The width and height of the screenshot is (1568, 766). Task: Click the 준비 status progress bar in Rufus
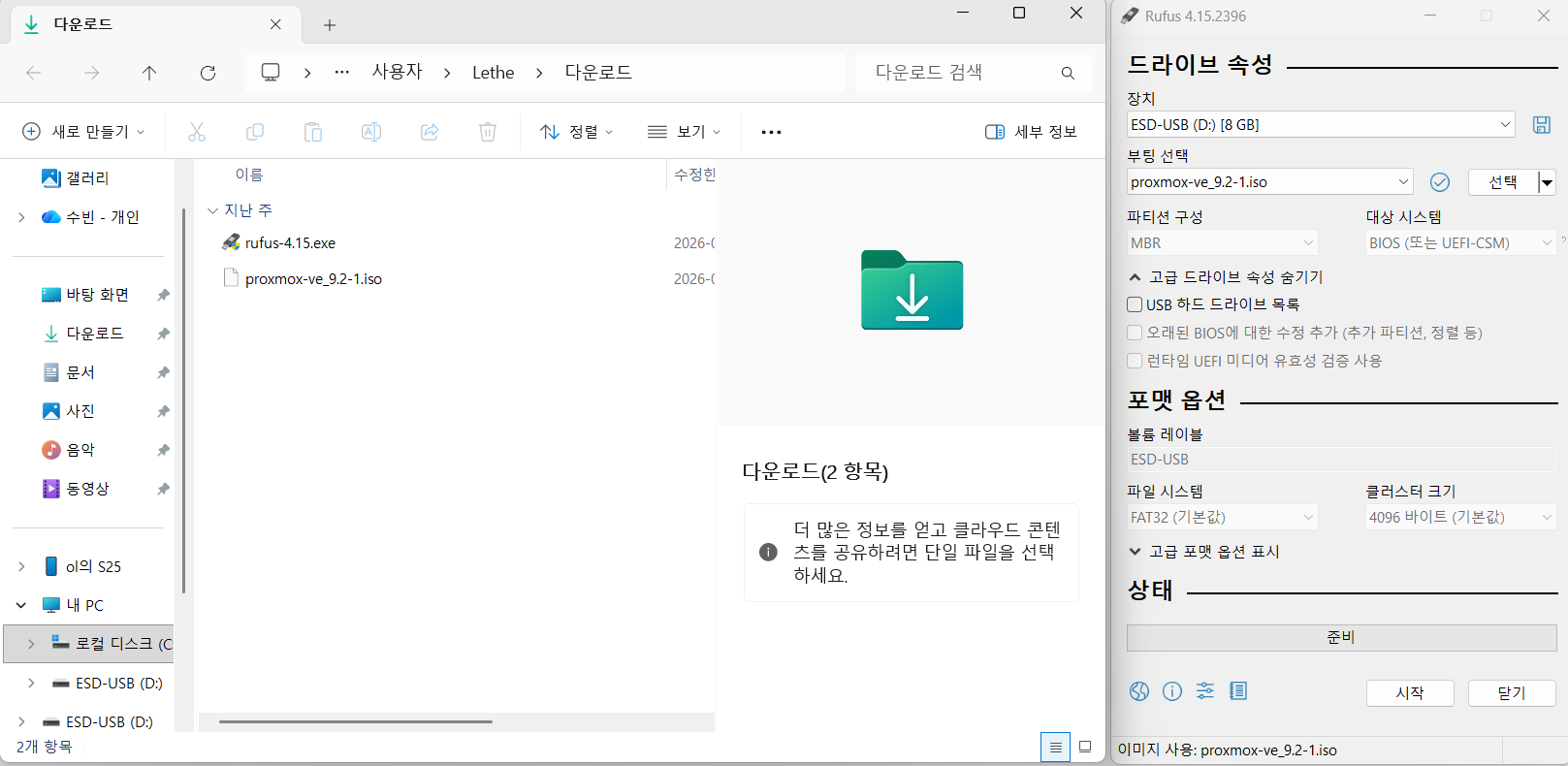[1341, 637]
